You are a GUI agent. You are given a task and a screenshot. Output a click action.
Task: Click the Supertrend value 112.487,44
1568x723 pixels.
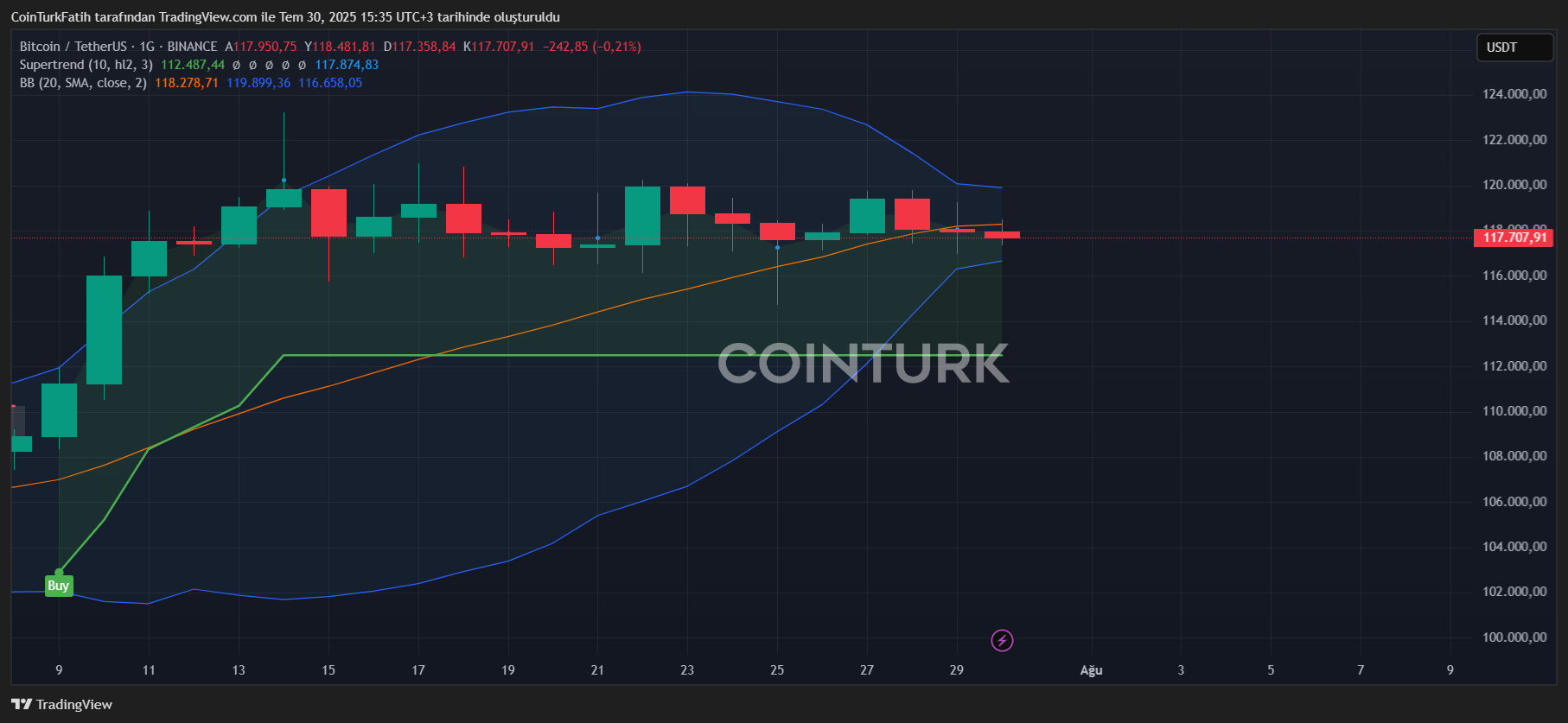(193, 65)
